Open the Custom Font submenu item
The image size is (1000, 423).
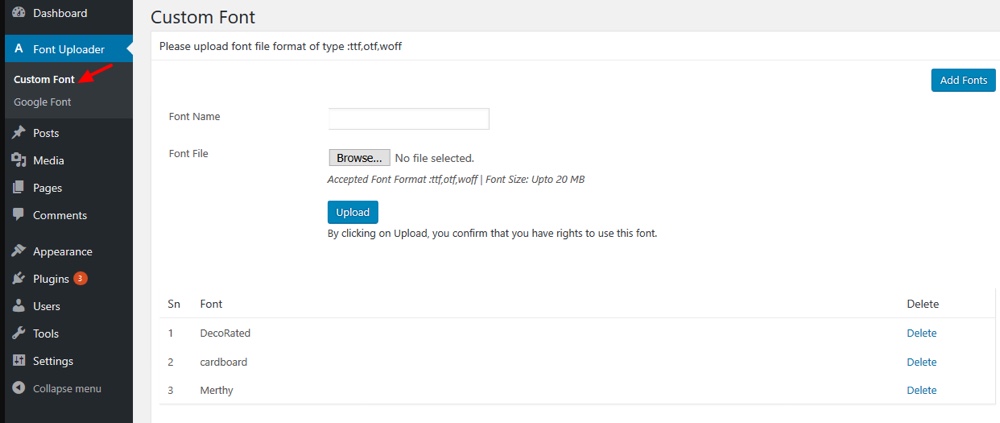coord(44,79)
